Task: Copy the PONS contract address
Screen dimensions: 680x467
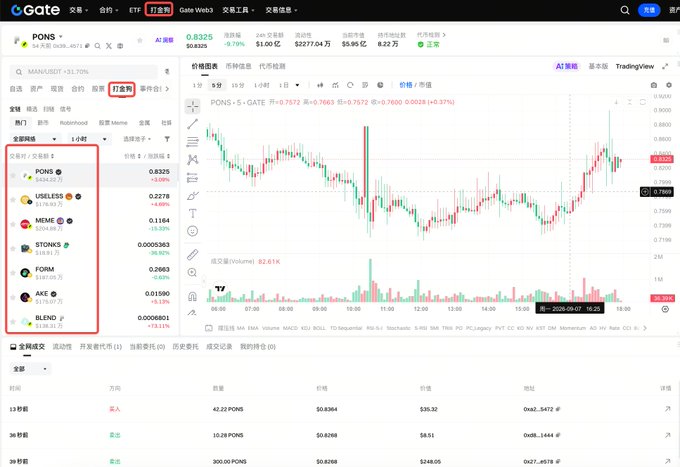Action: (x=88, y=46)
